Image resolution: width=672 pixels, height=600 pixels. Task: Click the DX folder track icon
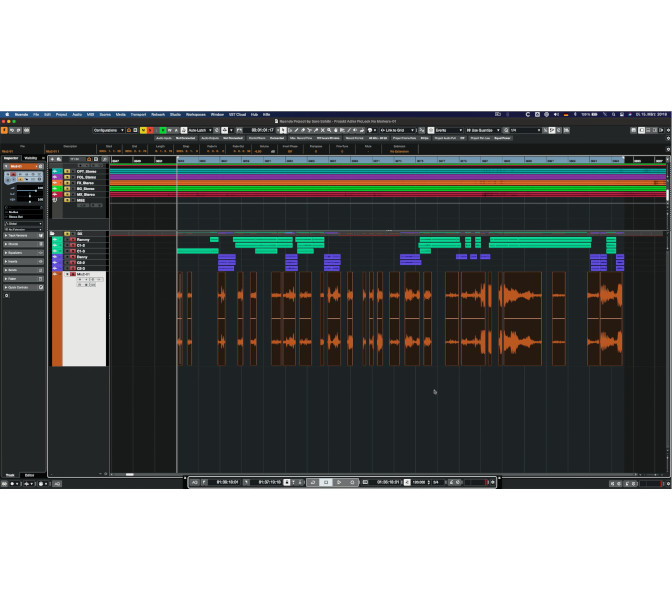(x=52, y=234)
